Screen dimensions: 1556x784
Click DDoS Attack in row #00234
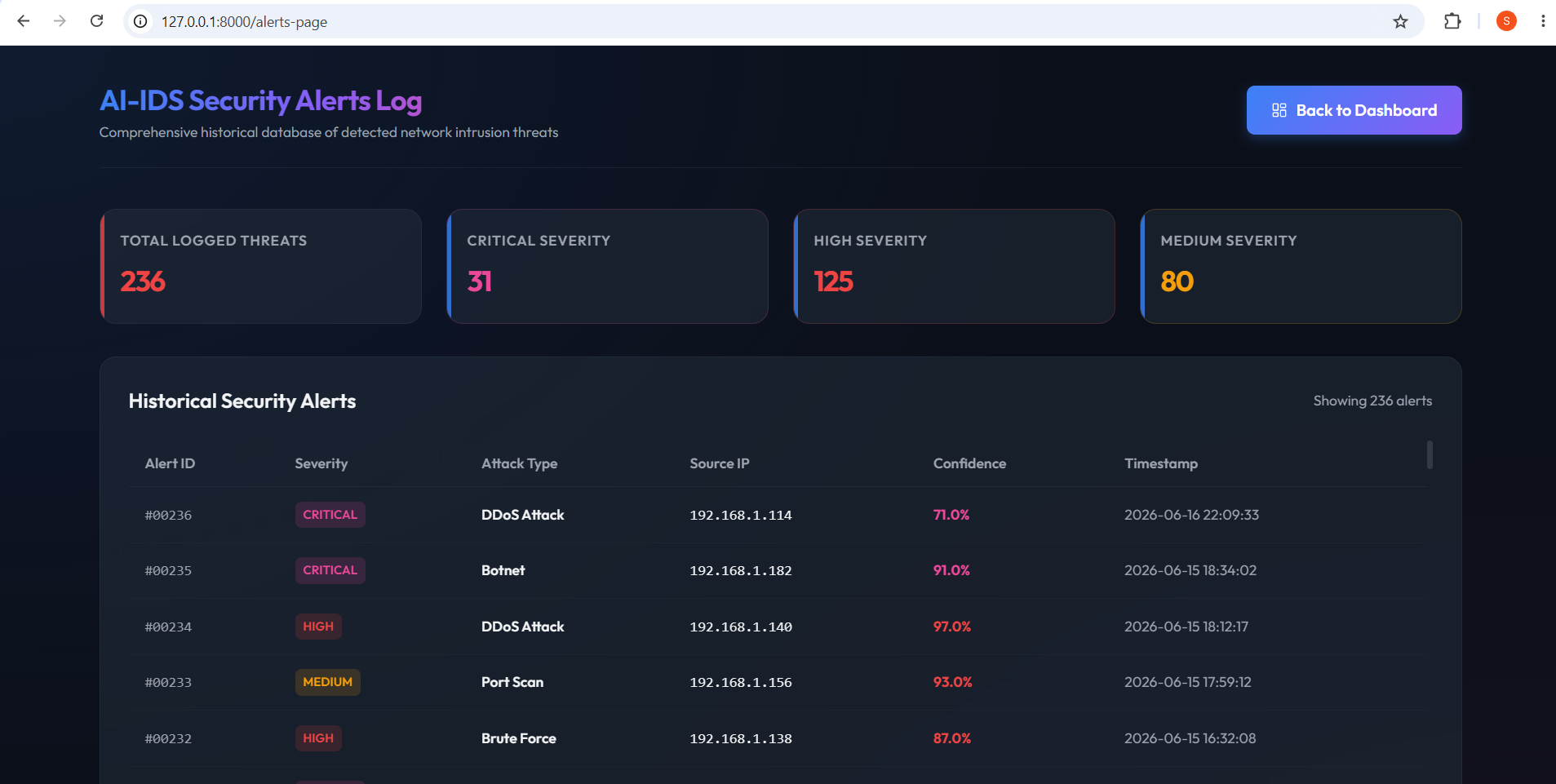(522, 627)
